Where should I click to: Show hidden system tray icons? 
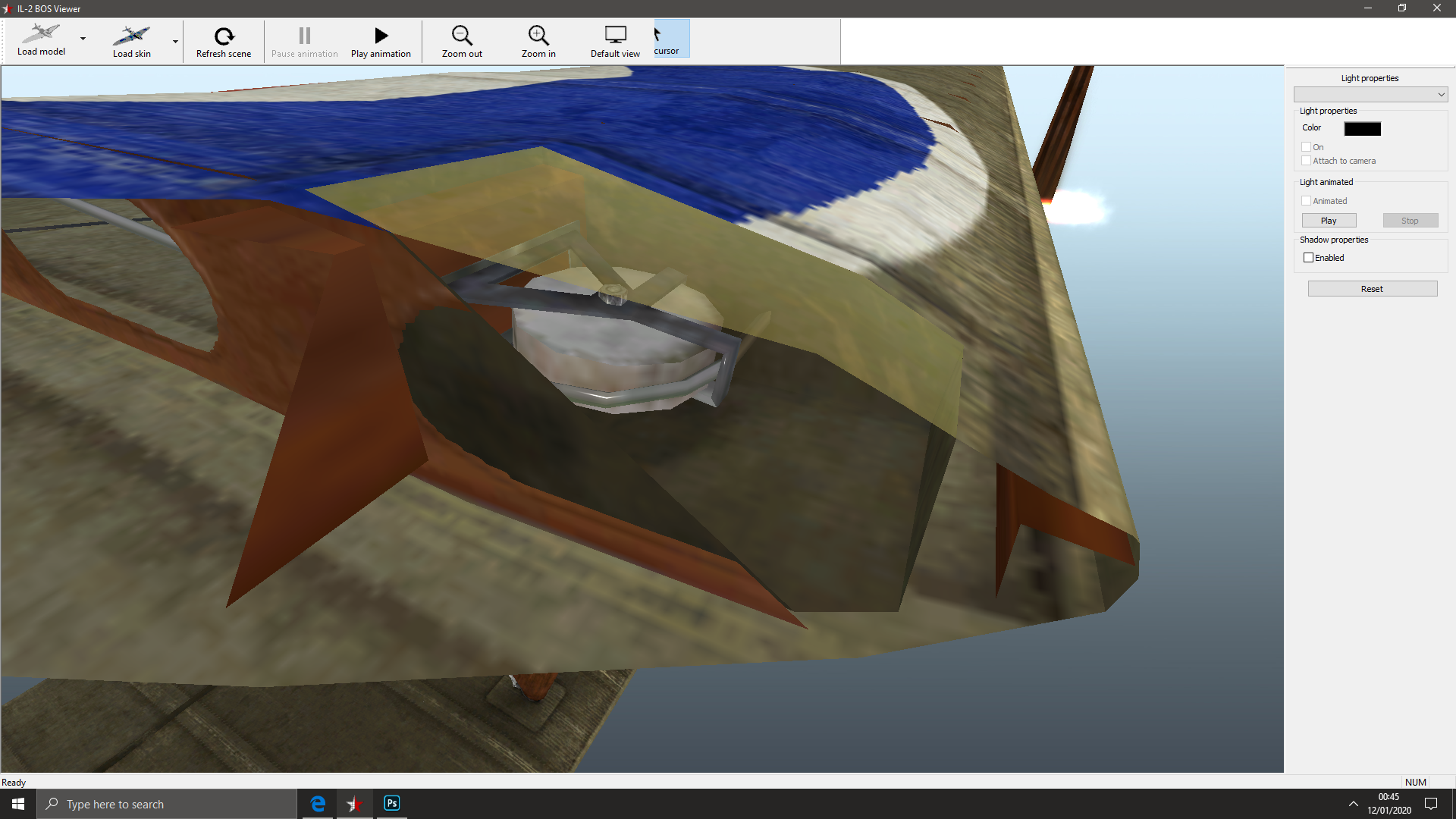(x=1353, y=804)
